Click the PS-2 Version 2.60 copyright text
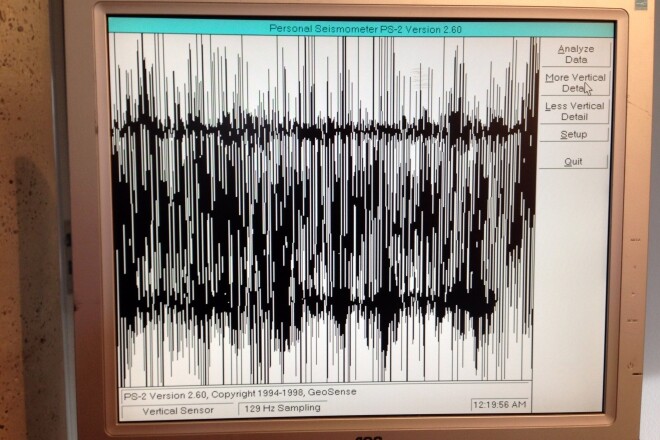This screenshot has height=440, width=660. point(240,394)
